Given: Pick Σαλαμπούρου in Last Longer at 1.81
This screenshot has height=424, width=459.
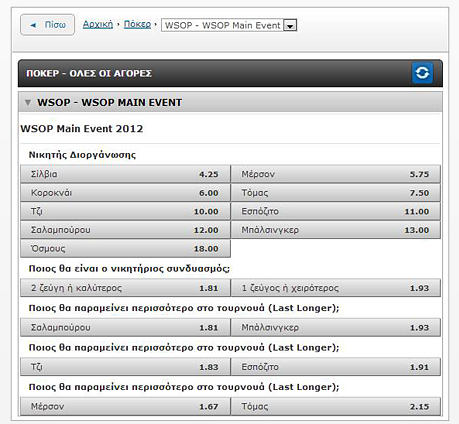Looking at the screenshot, I should (x=125, y=327).
